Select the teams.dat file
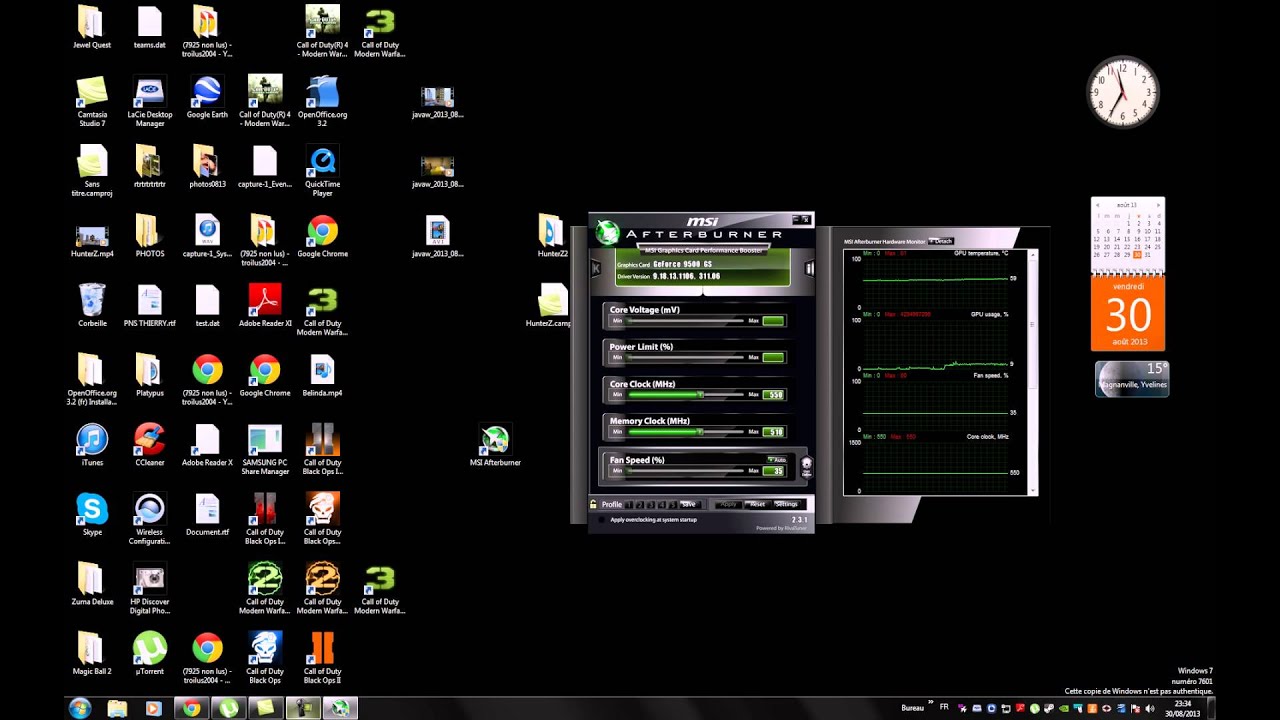 [150, 28]
